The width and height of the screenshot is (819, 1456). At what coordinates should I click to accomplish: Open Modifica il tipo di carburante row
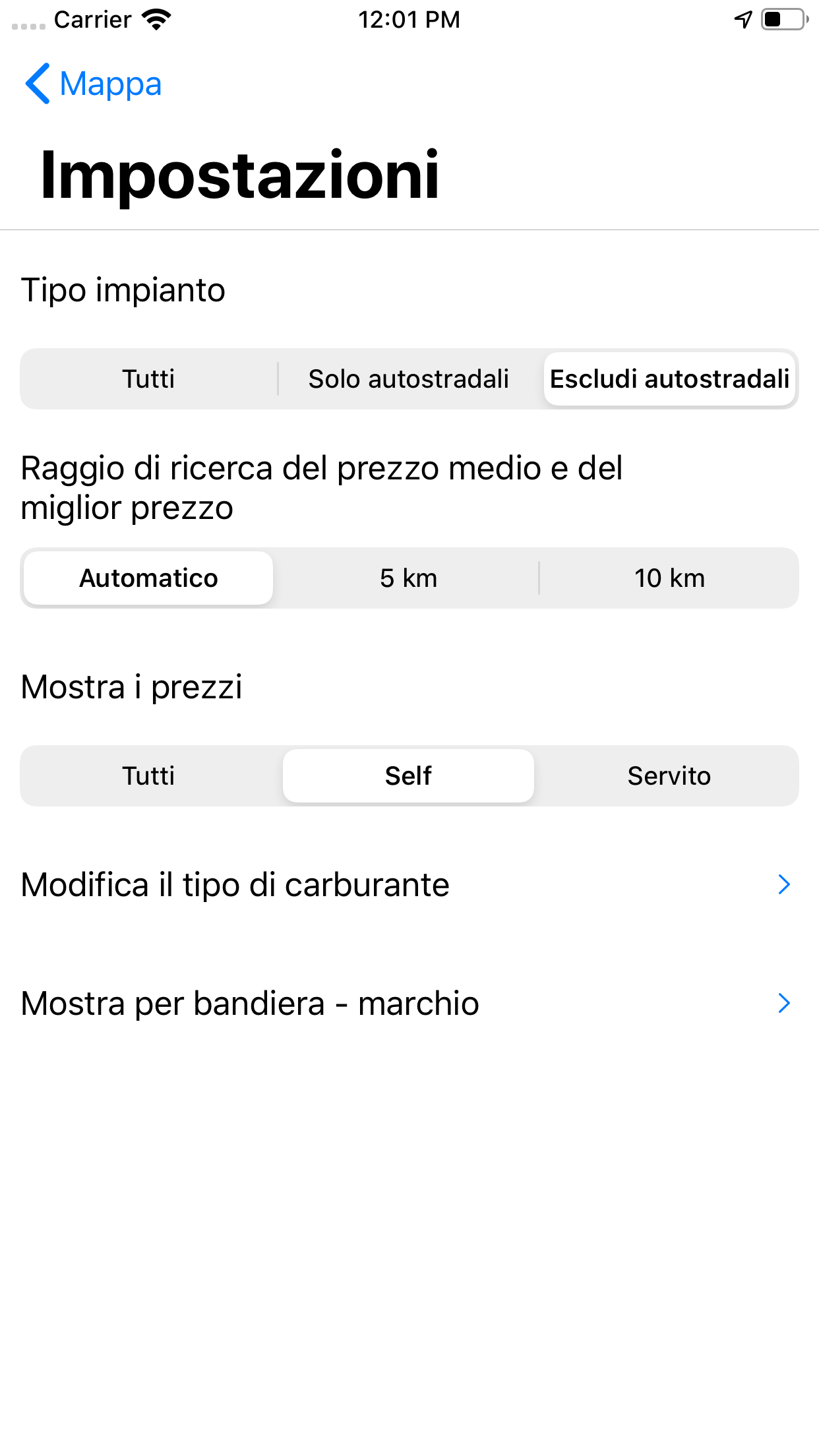[235, 885]
